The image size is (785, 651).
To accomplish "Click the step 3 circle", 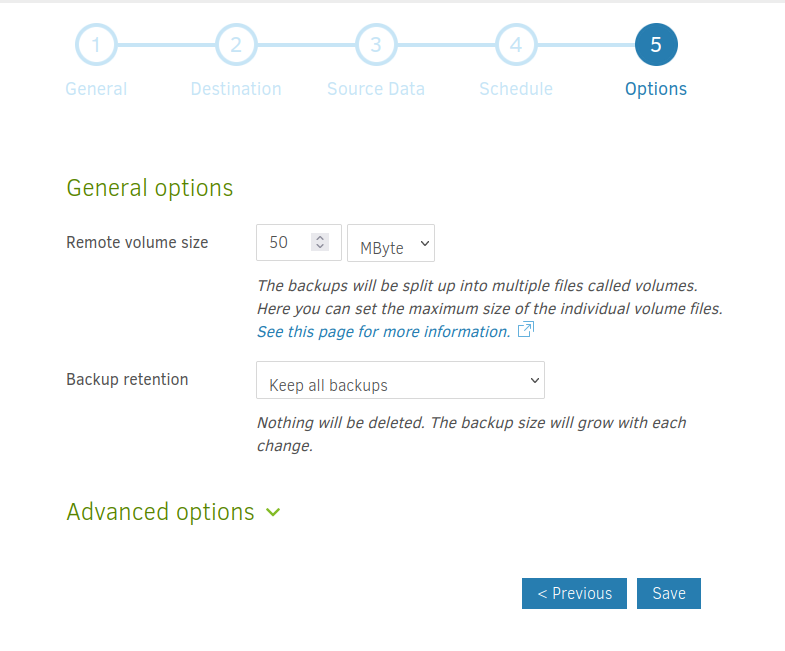I will pyautogui.click(x=376, y=44).
